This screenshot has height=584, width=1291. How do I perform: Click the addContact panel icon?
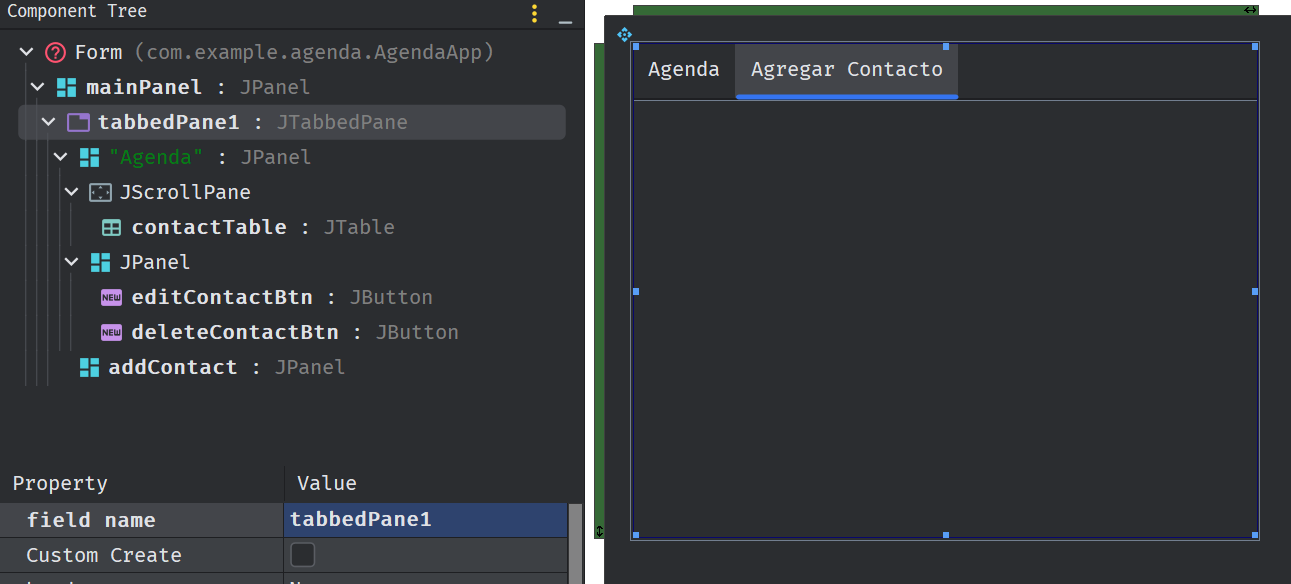pos(89,368)
